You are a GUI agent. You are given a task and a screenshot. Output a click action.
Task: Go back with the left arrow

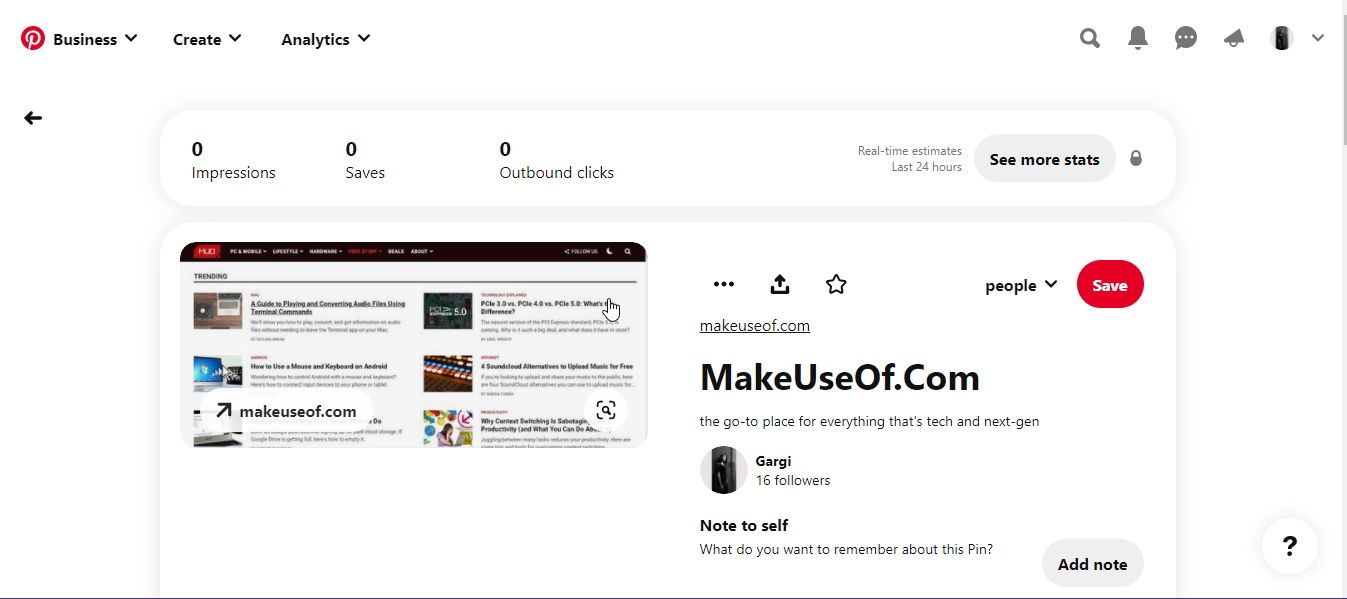click(x=33, y=118)
